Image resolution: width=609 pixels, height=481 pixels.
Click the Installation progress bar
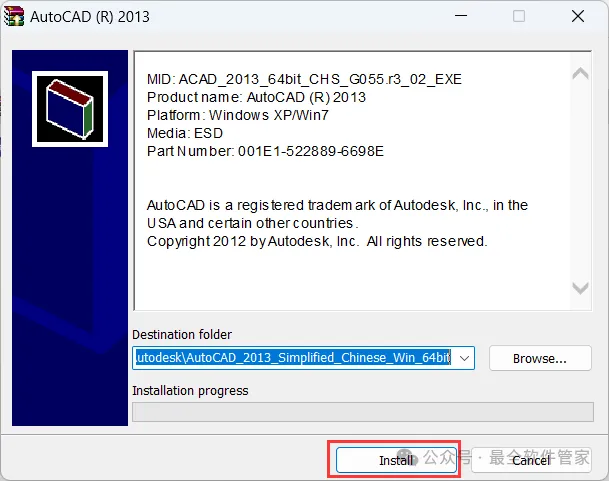(x=363, y=412)
